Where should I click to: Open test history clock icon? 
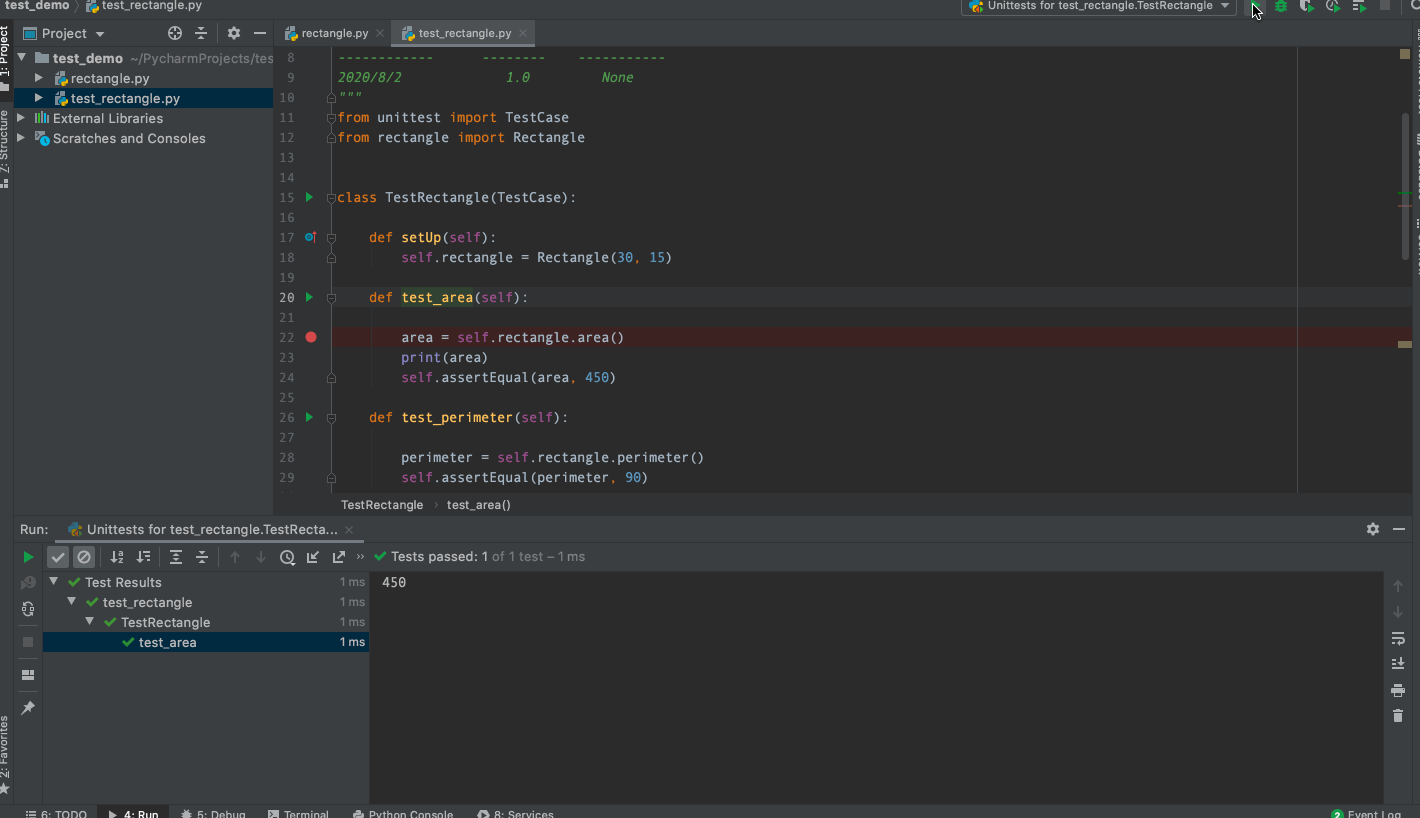coord(287,557)
